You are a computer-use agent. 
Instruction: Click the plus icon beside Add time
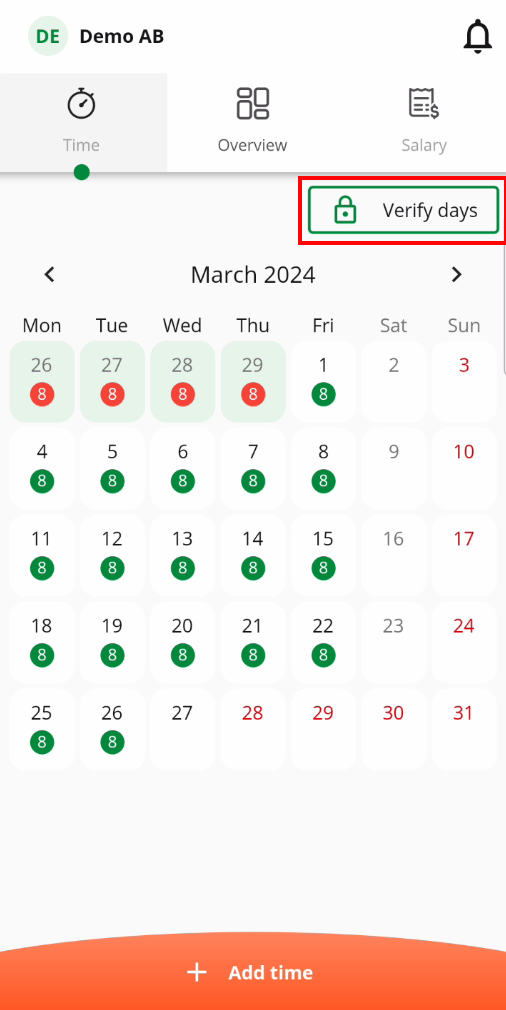(x=197, y=972)
